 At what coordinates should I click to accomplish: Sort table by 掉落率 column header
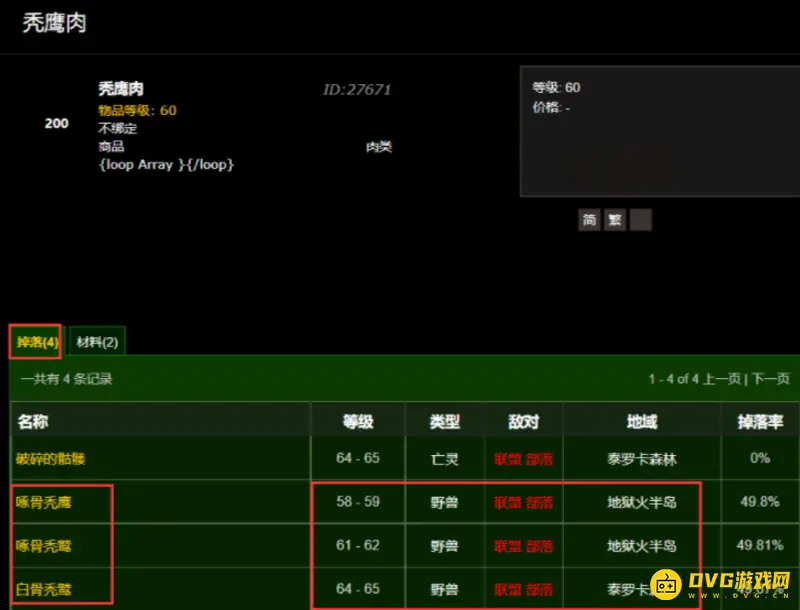760,422
